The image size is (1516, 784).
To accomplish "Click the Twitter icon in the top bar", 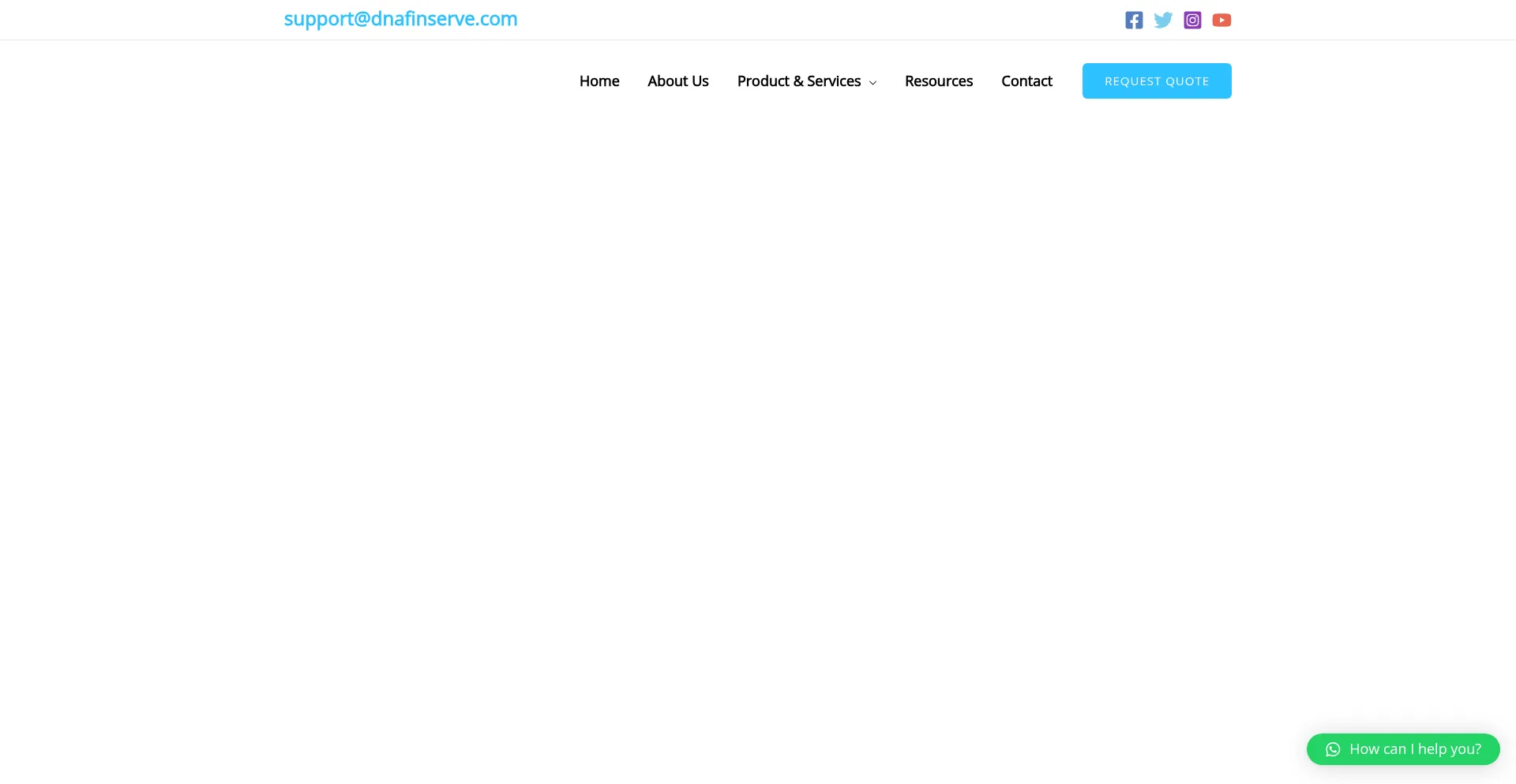I will click(1163, 20).
